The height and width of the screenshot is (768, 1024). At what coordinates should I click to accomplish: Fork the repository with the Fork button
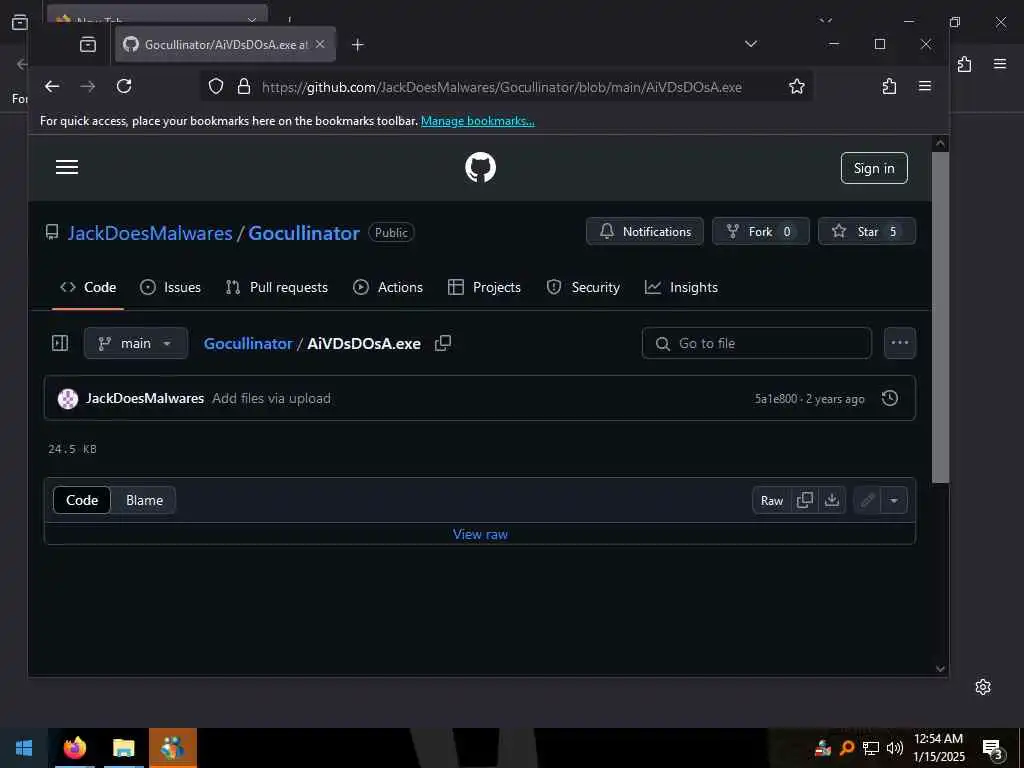click(761, 231)
